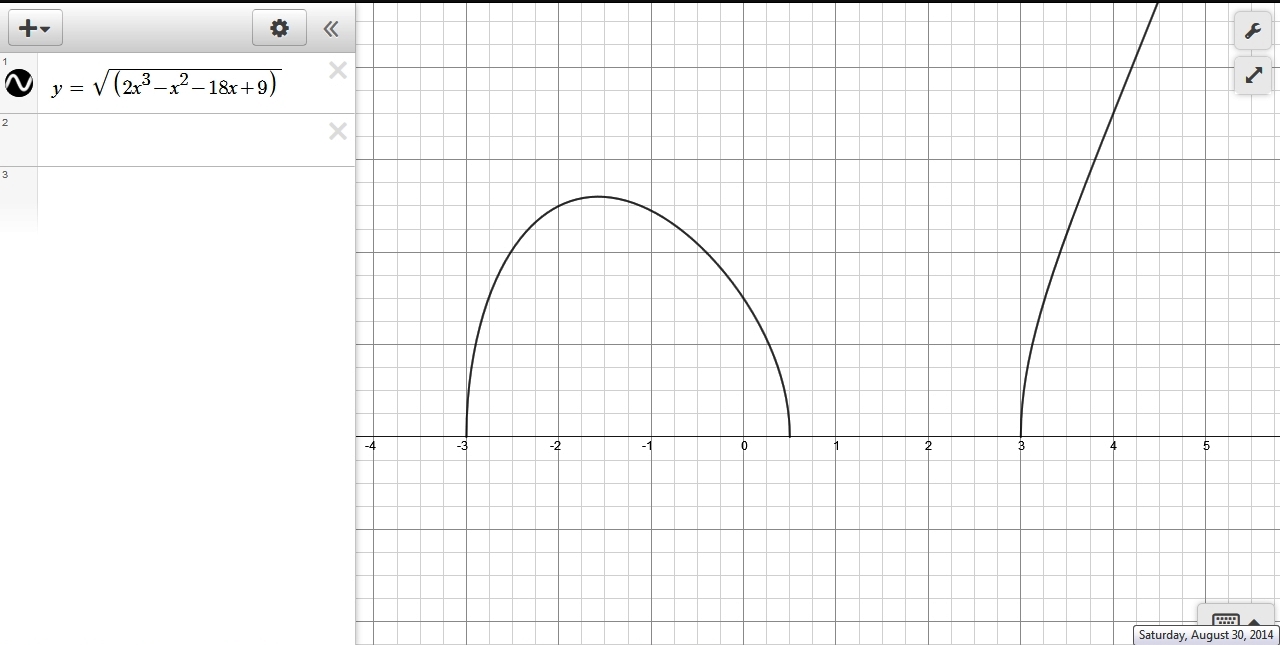The width and height of the screenshot is (1280, 645).
Task: Click the x-axis label -4
Action: point(371,446)
